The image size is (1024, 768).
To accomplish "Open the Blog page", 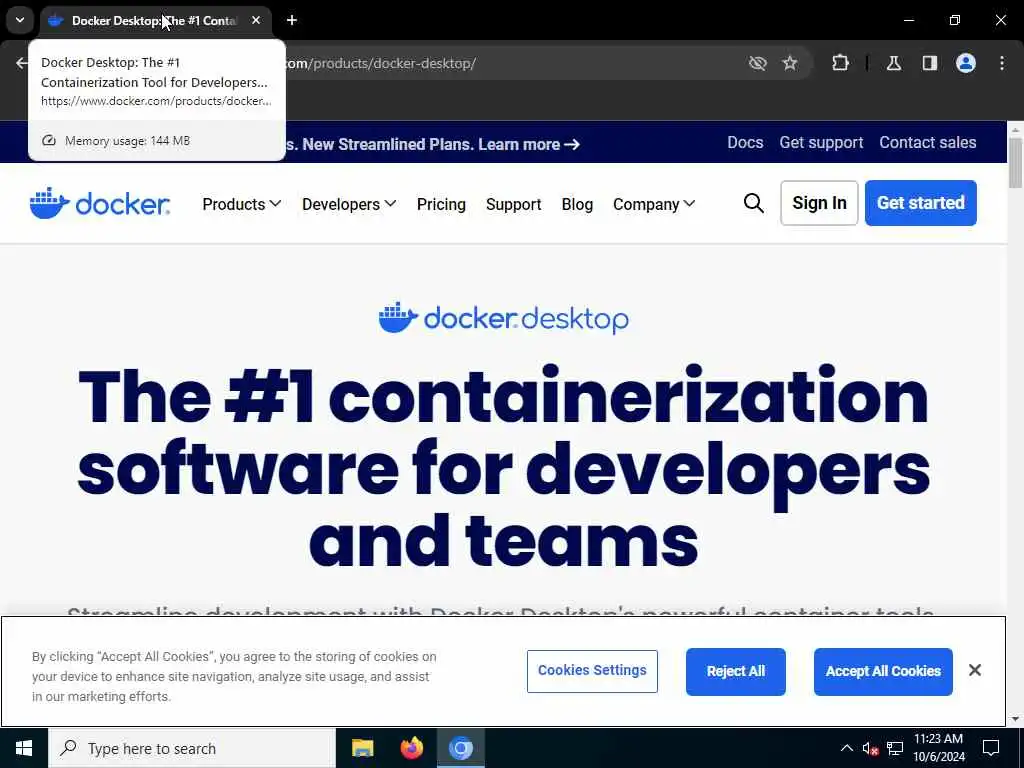I will pyautogui.click(x=577, y=204).
